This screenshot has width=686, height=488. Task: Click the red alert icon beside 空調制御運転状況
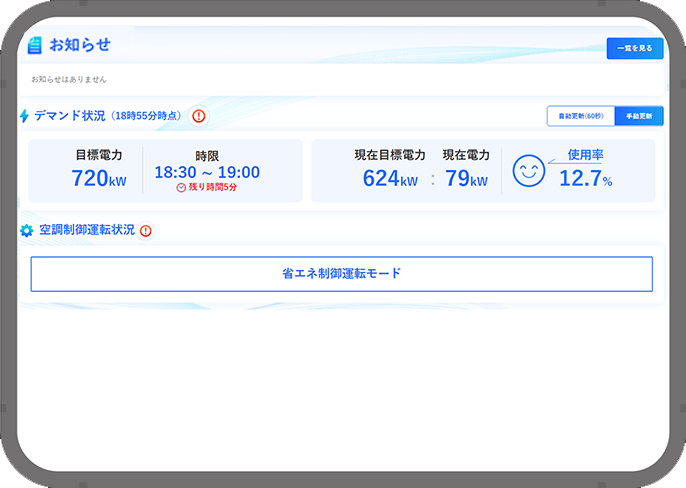[146, 231]
